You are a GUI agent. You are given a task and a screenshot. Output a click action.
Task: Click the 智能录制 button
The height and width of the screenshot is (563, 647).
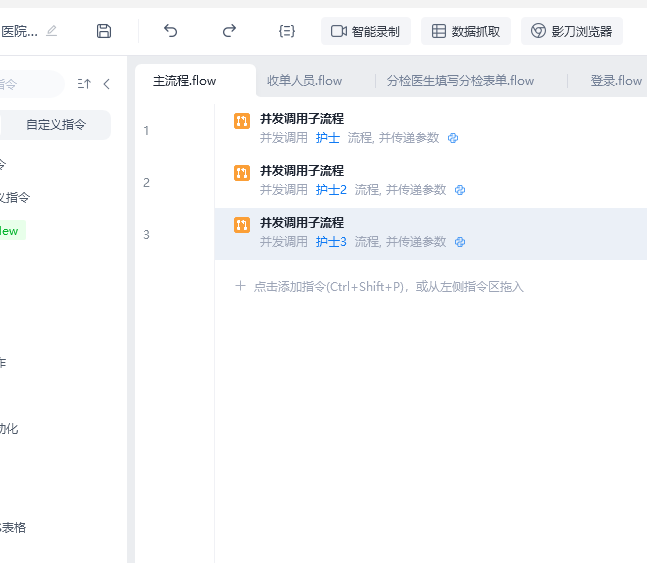tap(366, 31)
